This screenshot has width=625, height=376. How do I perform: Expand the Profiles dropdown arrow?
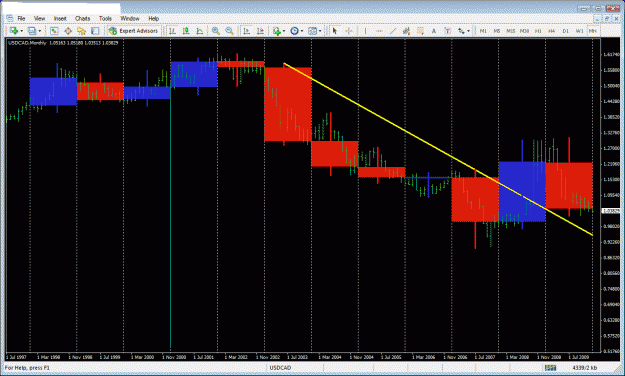[39, 31]
